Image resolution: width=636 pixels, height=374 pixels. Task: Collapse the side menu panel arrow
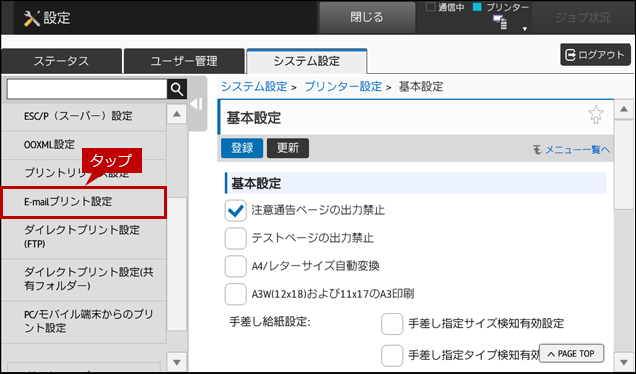[x=197, y=104]
